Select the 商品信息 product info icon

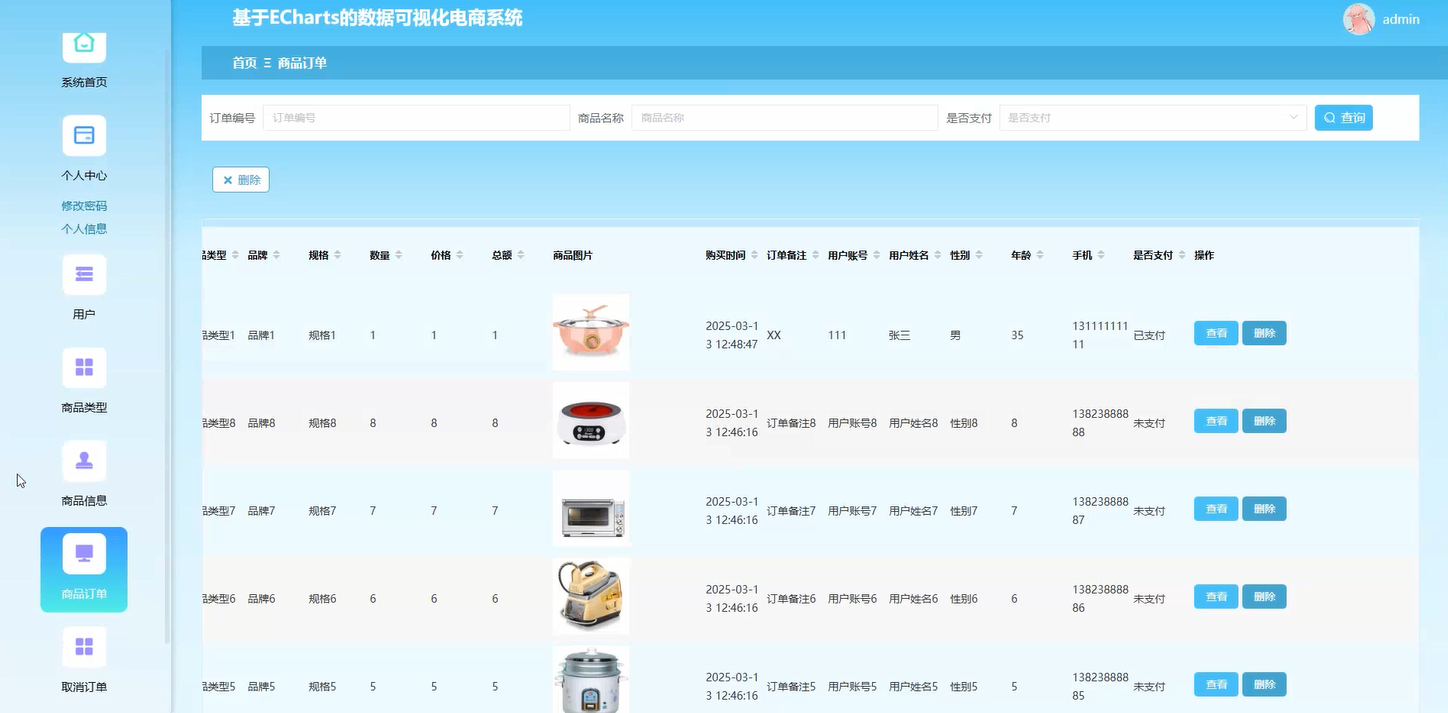[x=84, y=460]
